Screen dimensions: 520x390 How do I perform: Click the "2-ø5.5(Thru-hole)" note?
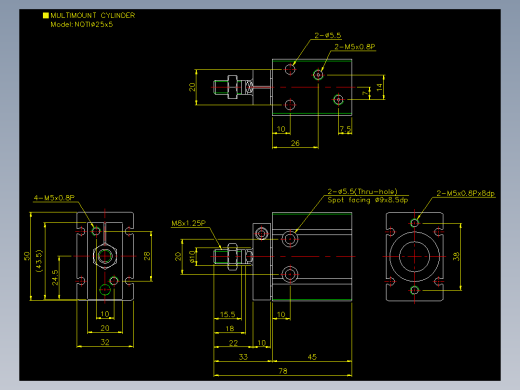pyautogui.click(x=363, y=191)
